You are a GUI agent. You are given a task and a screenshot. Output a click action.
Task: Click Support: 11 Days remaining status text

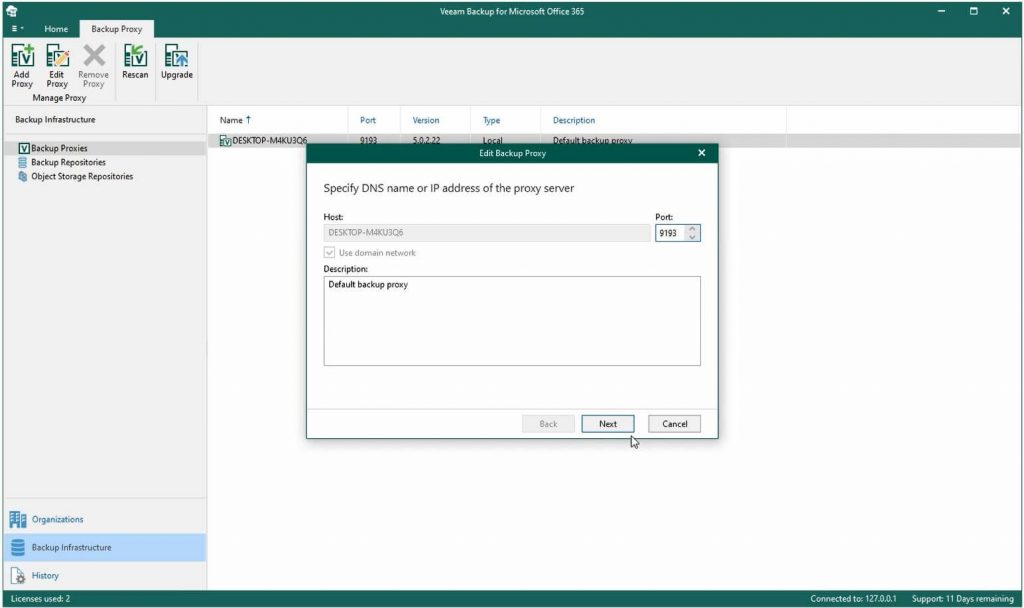coord(963,598)
